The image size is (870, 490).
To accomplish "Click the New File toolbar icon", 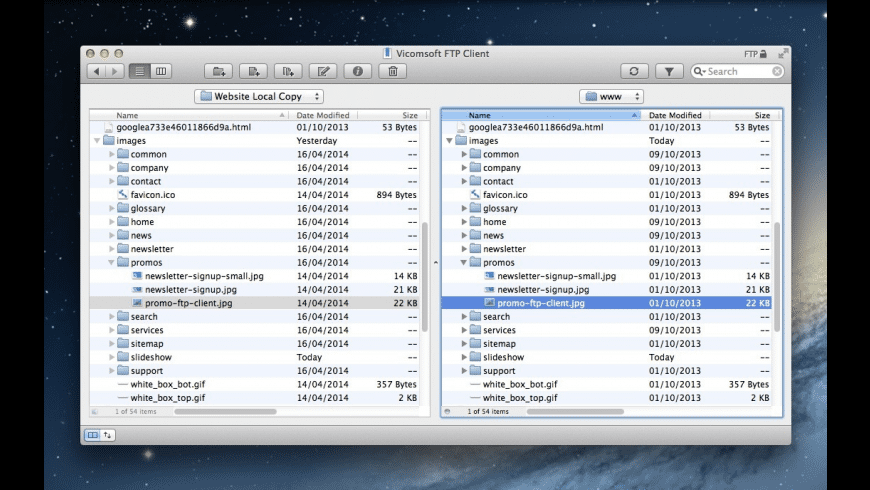I will click(x=254, y=71).
